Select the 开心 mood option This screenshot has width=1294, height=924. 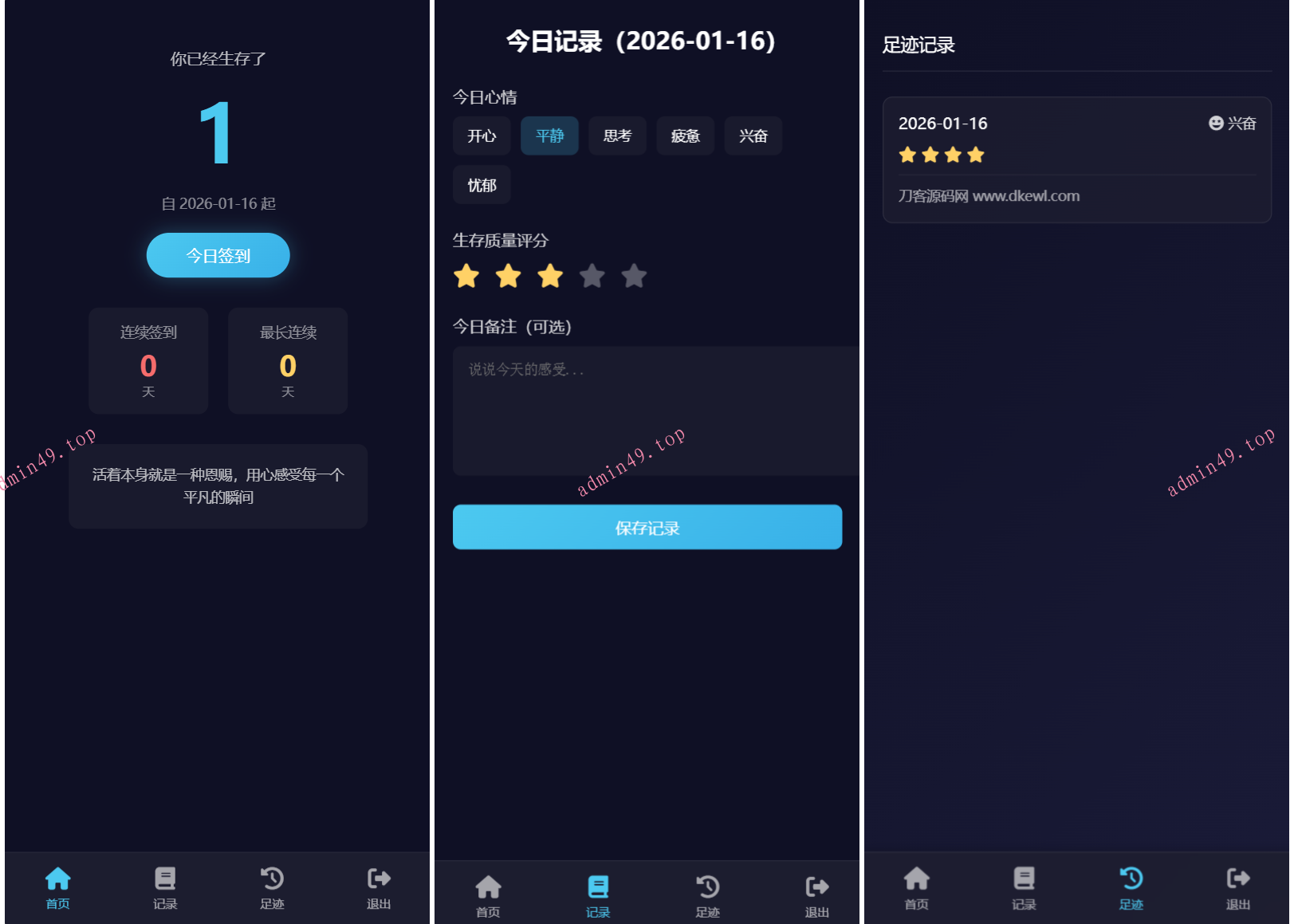click(x=482, y=136)
